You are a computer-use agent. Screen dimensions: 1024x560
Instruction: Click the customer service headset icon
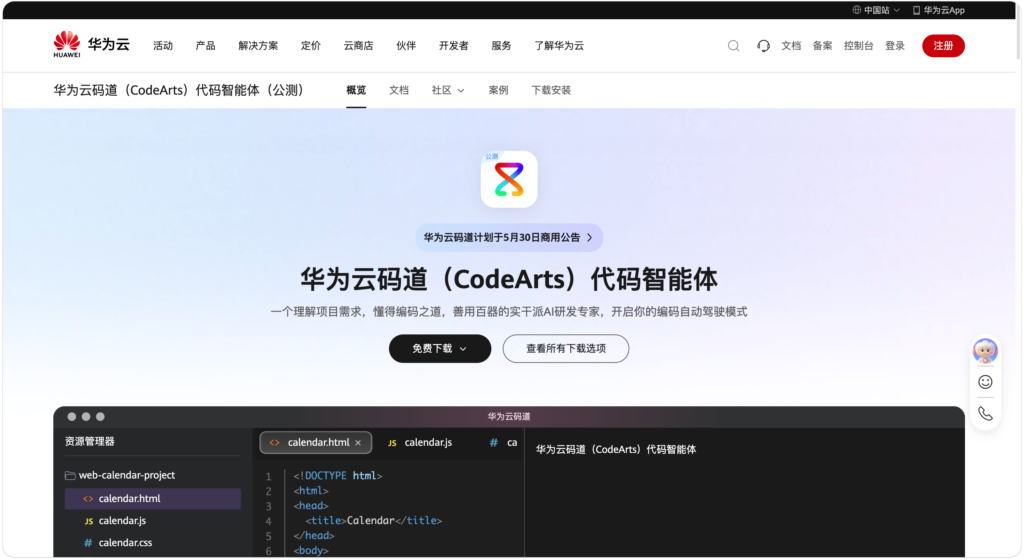coord(763,46)
